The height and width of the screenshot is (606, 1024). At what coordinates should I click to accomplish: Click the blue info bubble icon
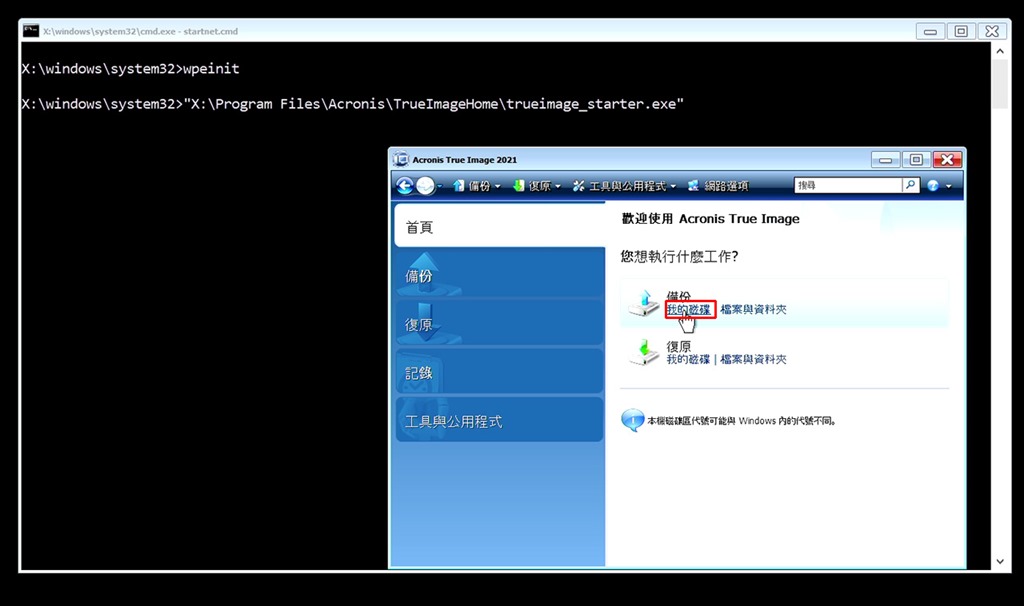(x=632, y=420)
